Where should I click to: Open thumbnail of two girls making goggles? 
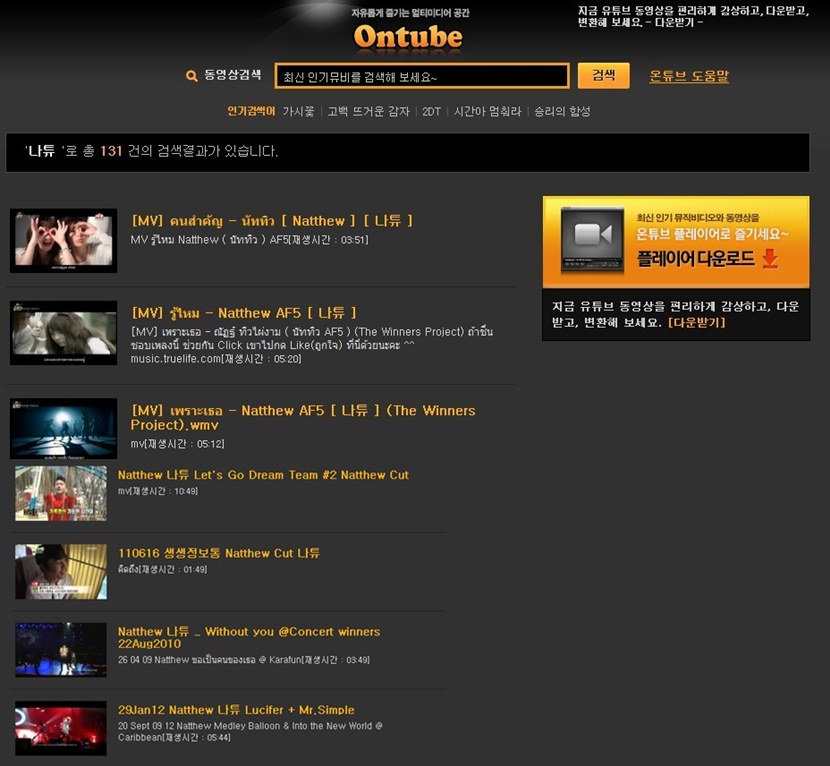tap(64, 241)
